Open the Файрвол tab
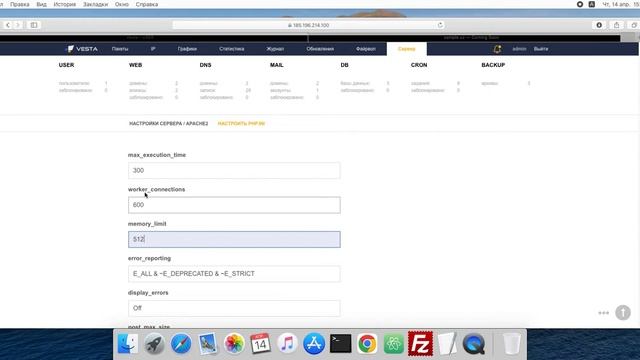 click(366, 49)
